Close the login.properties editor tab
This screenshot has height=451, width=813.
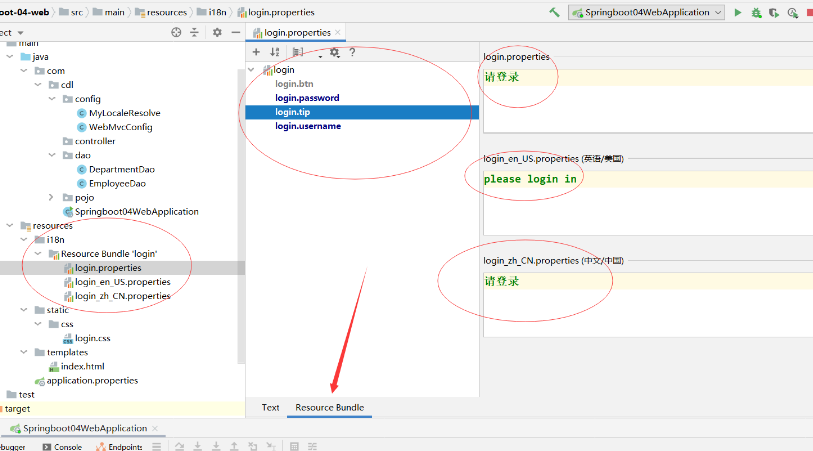point(338,32)
